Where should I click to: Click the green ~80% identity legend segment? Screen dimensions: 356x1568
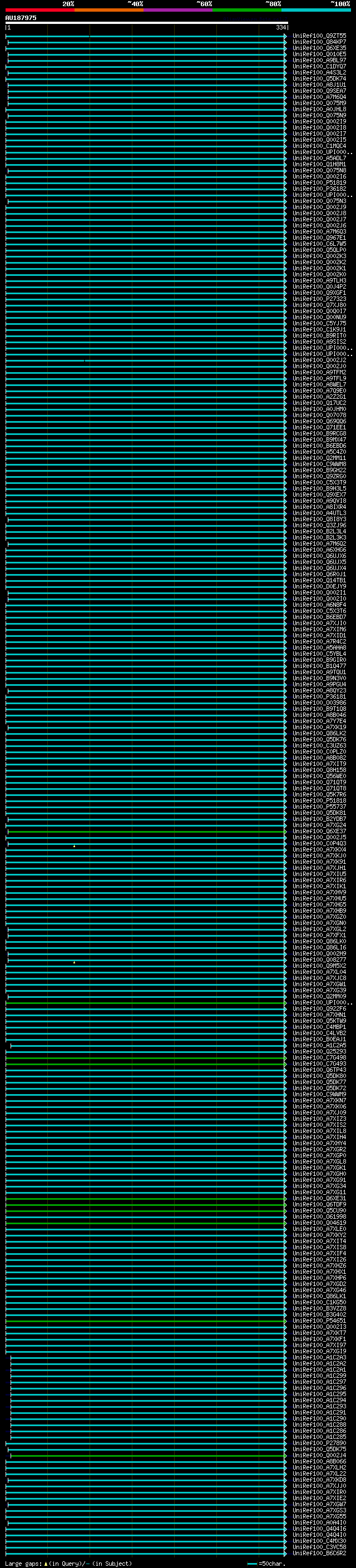coord(247,10)
